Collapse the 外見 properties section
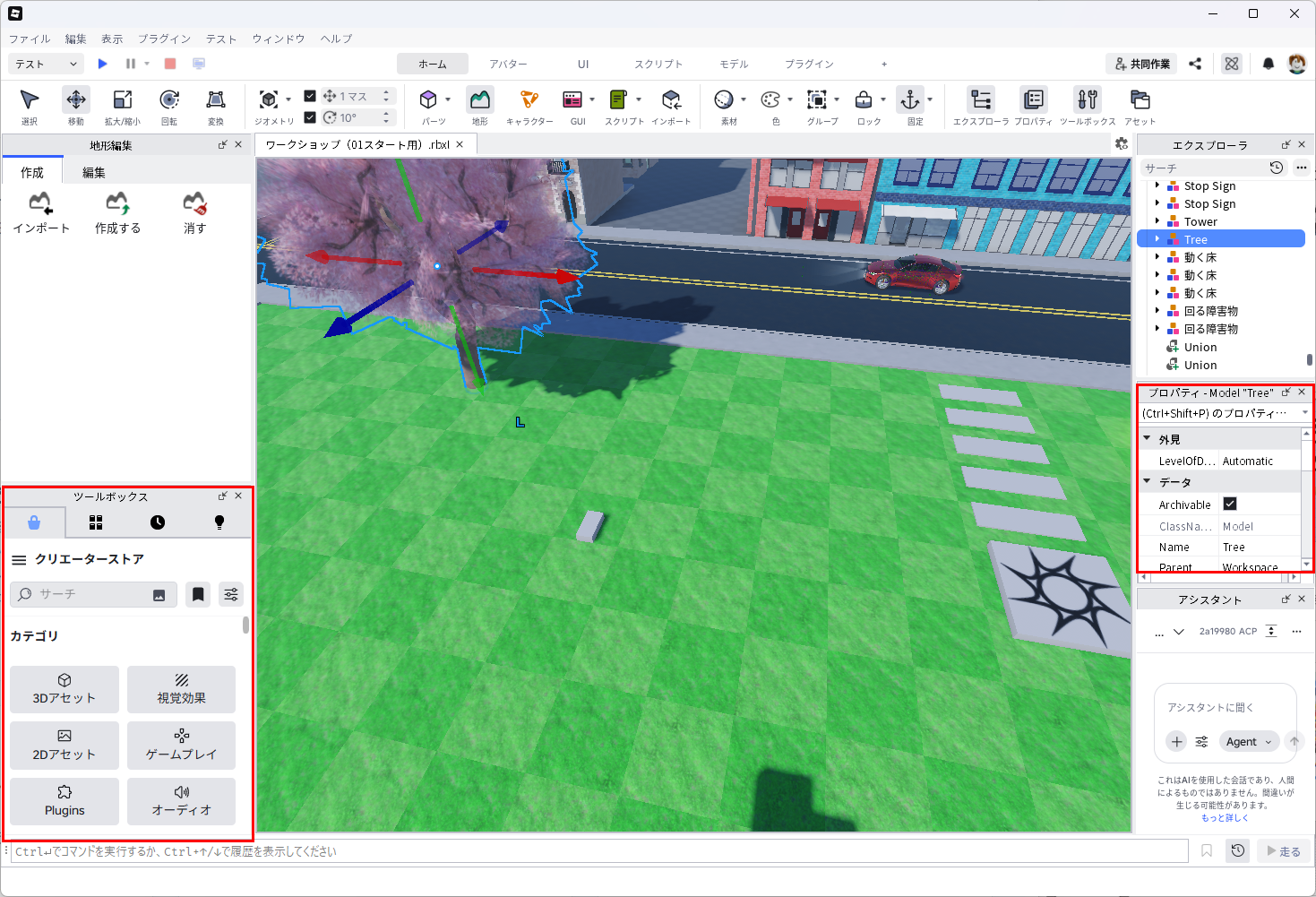The width and height of the screenshot is (1316, 897). click(1147, 438)
